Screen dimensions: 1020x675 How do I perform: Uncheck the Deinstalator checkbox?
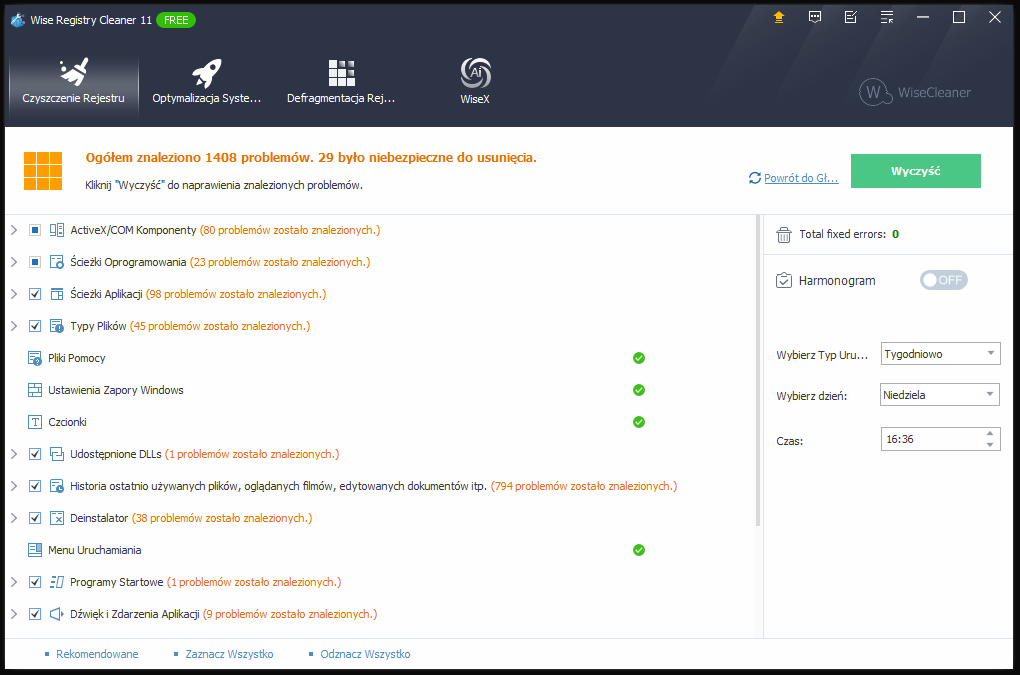coord(35,518)
